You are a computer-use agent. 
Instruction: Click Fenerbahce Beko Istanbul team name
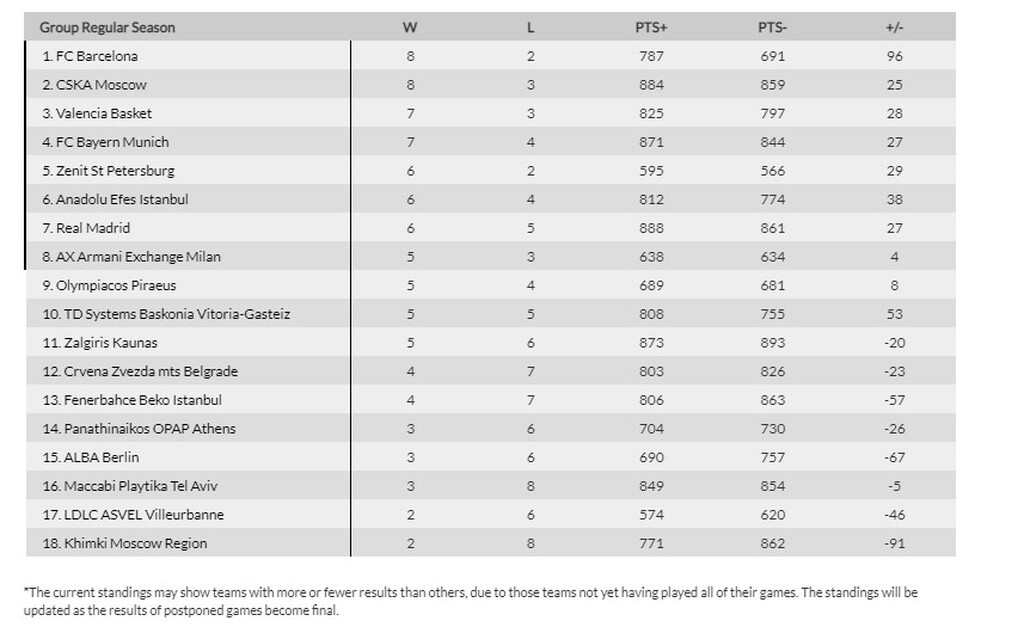(137, 400)
